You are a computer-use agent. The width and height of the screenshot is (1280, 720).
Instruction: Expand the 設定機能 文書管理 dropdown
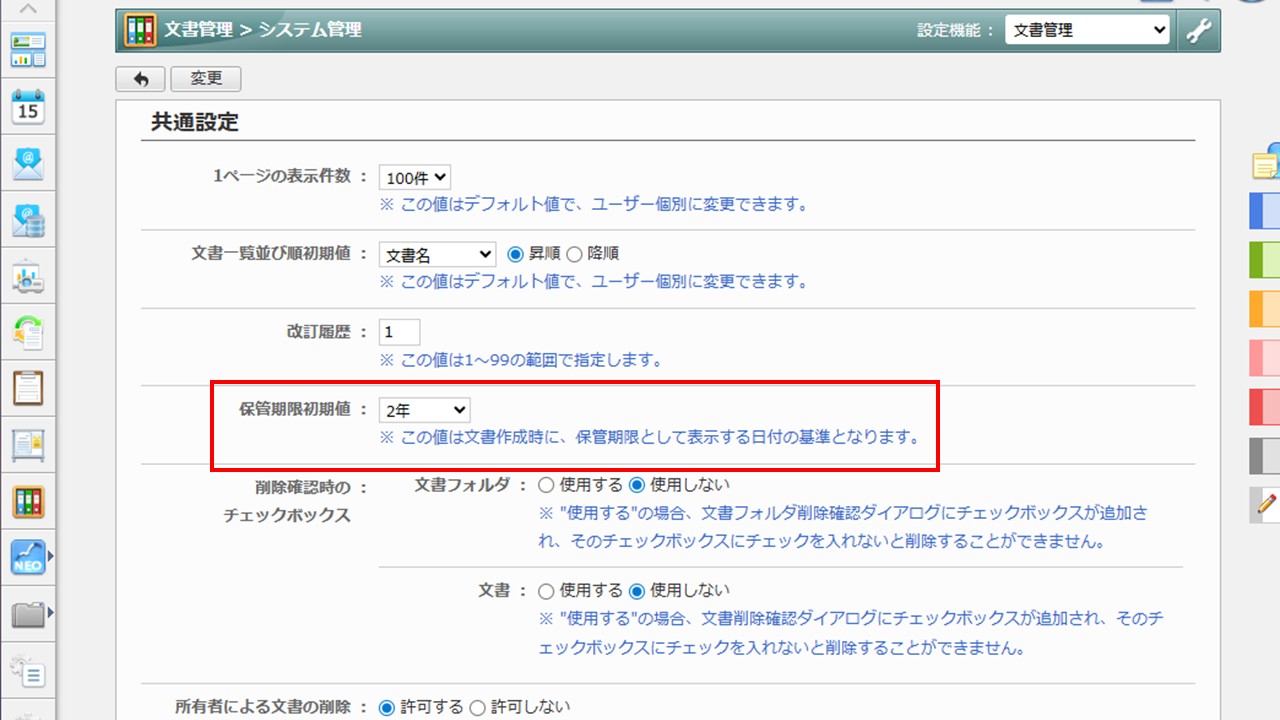pyautogui.click(x=1087, y=31)
